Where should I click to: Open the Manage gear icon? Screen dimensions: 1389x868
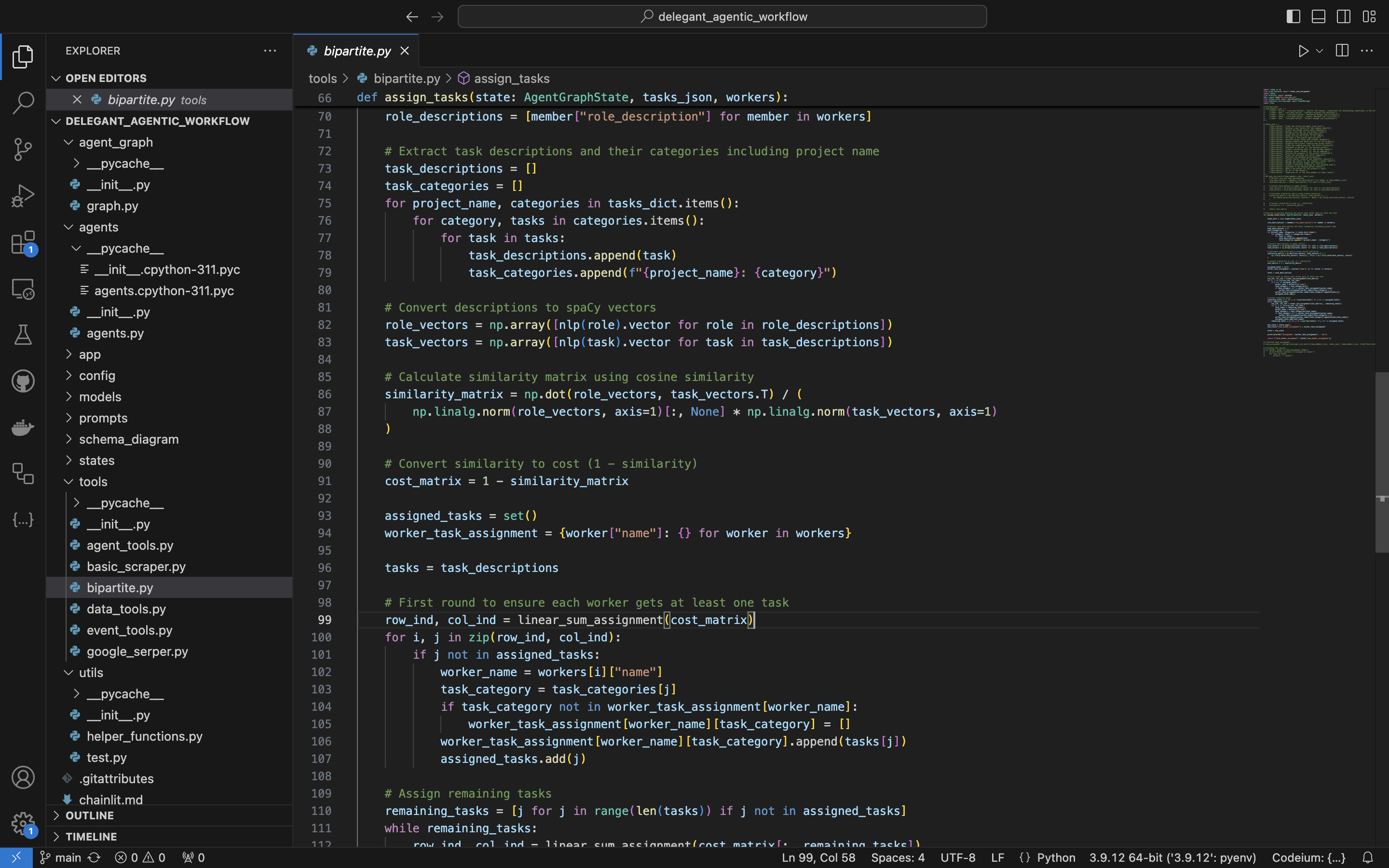click(23, 824)
